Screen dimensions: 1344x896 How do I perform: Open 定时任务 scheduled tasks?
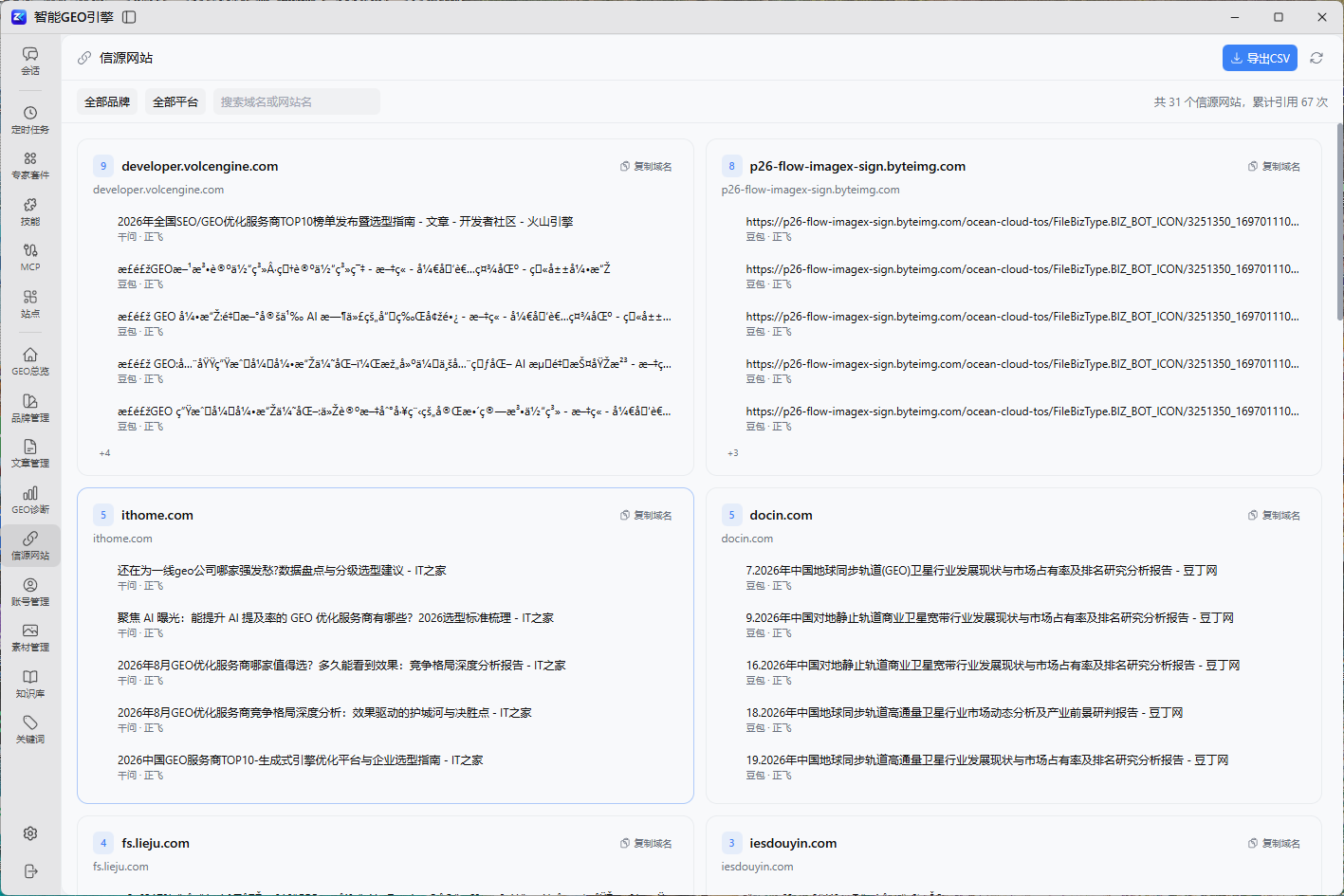pyautogui.click(x=30, y=119)
